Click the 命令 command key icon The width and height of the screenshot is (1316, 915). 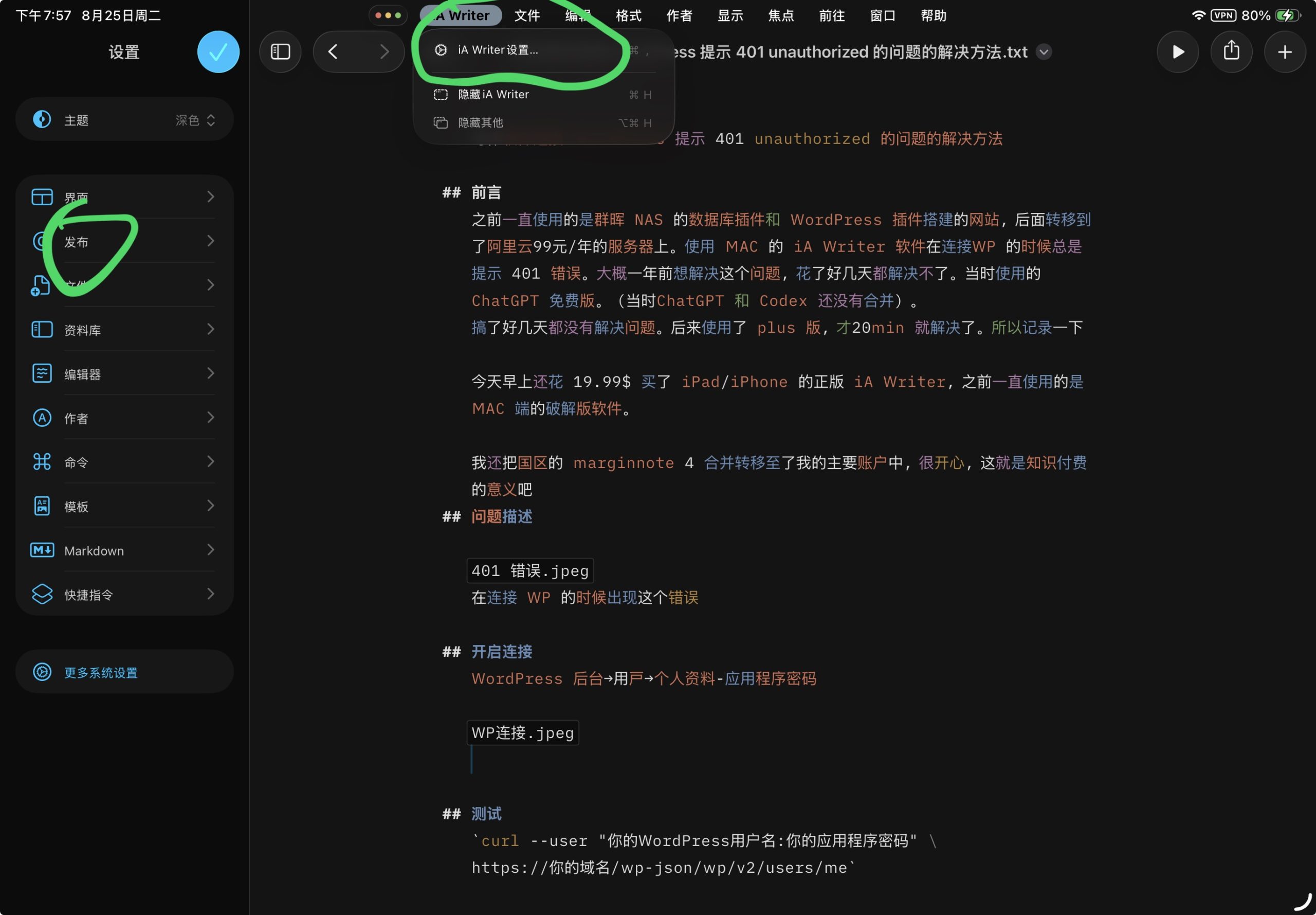click(x=42, y=461)
